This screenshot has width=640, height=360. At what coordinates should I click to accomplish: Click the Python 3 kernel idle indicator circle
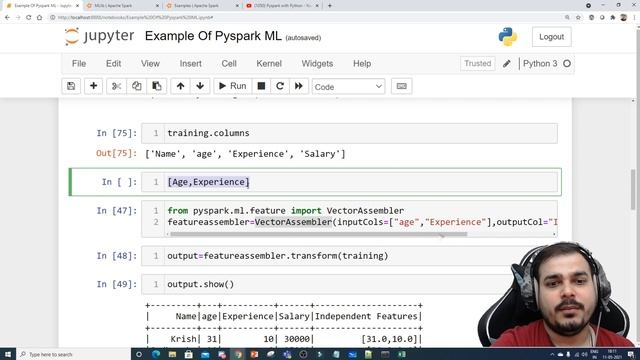[x=567, y=64]
